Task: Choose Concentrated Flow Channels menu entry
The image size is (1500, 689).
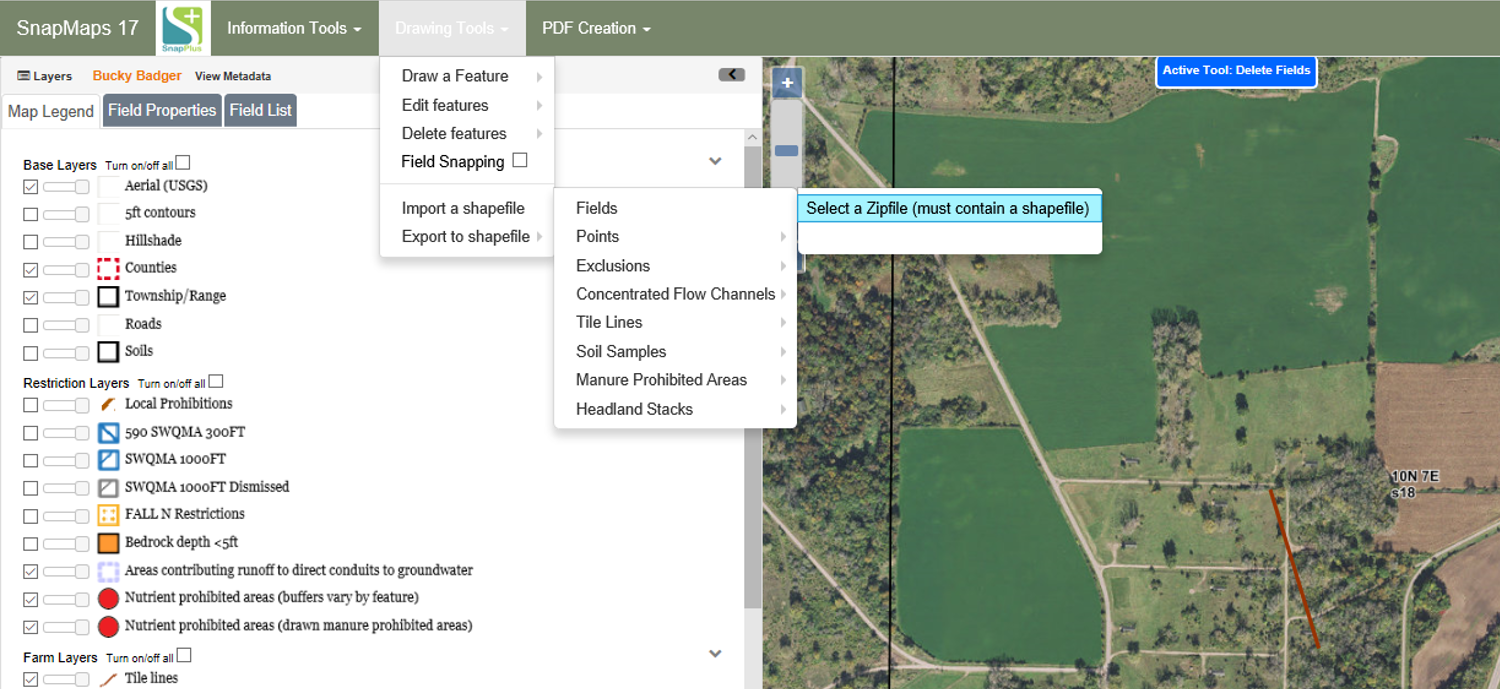Action: pyautogui.click(x=675, y=294)
